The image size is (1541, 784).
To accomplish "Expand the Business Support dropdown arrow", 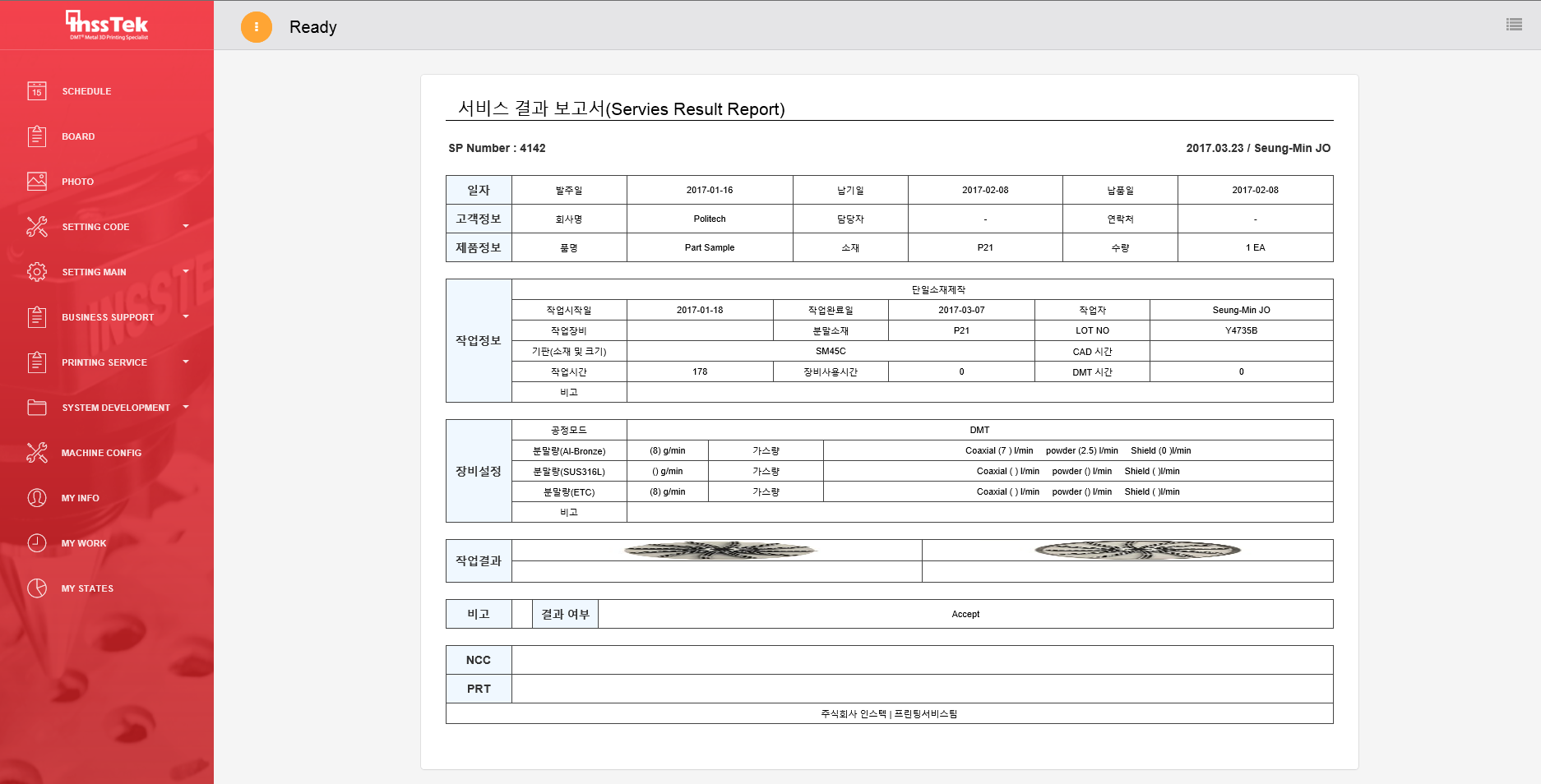I will pyautogui.click(x=186, y=316).
